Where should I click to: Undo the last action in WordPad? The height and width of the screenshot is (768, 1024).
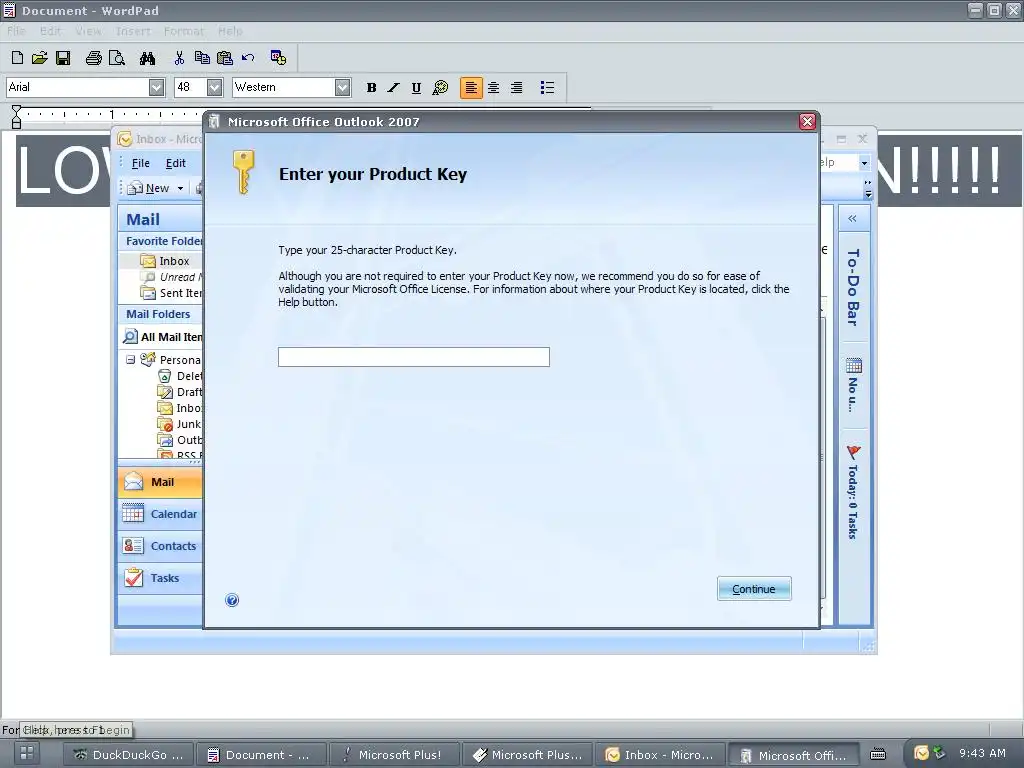click(x=248, y=58)
